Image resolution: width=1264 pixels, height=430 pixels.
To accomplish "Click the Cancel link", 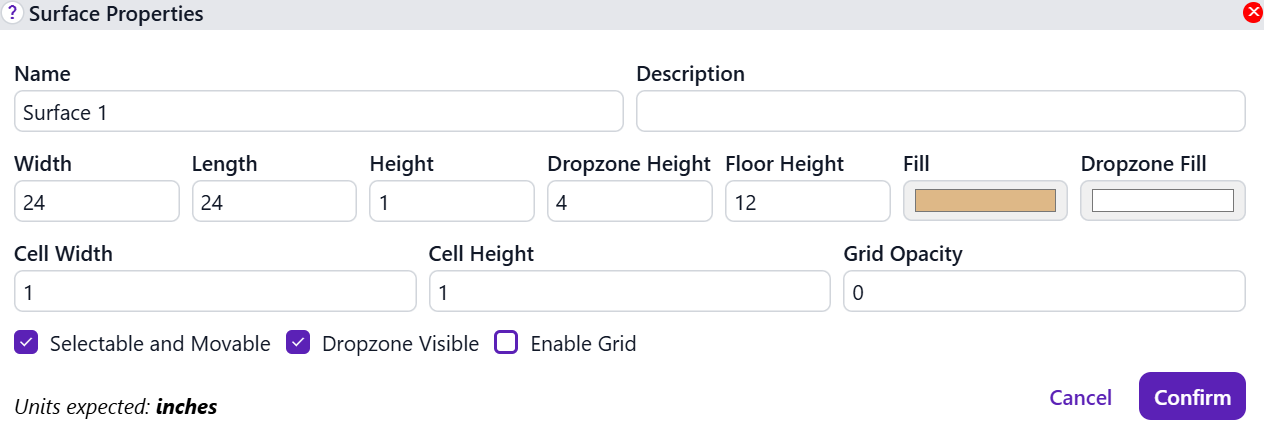I will 1080,397.
